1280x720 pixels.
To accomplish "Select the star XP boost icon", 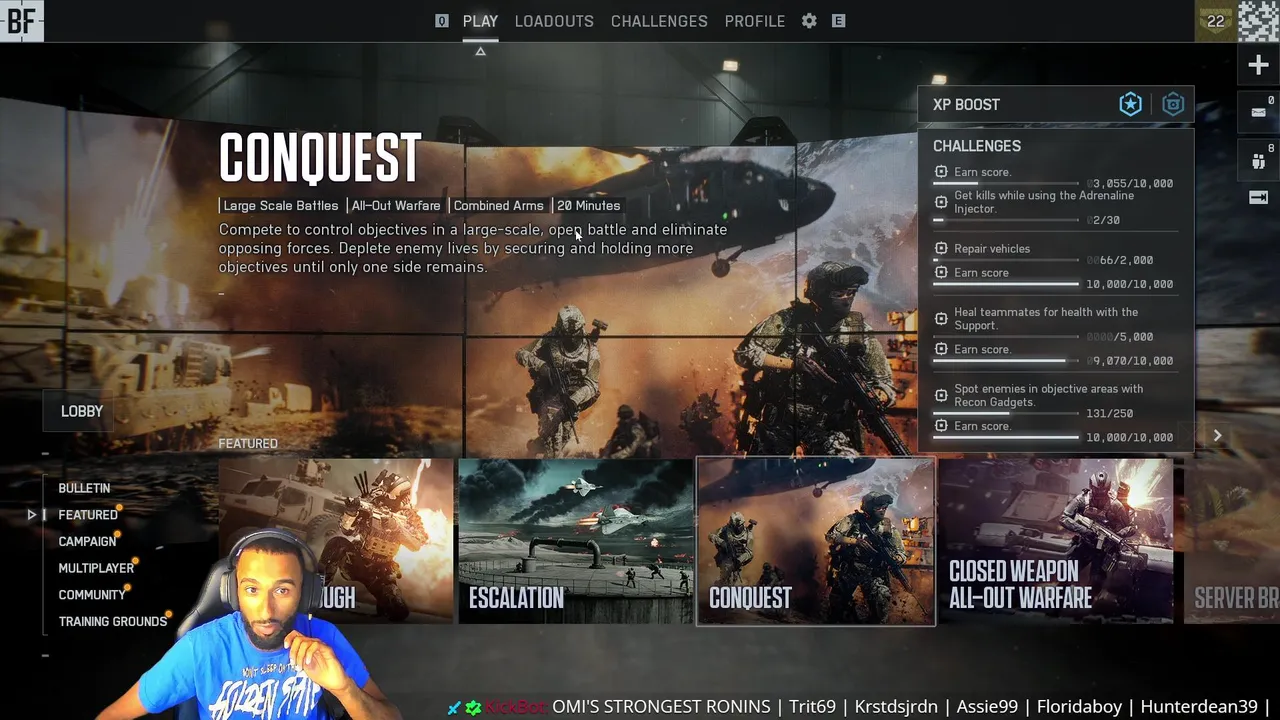I will [x=1130, y=104].
